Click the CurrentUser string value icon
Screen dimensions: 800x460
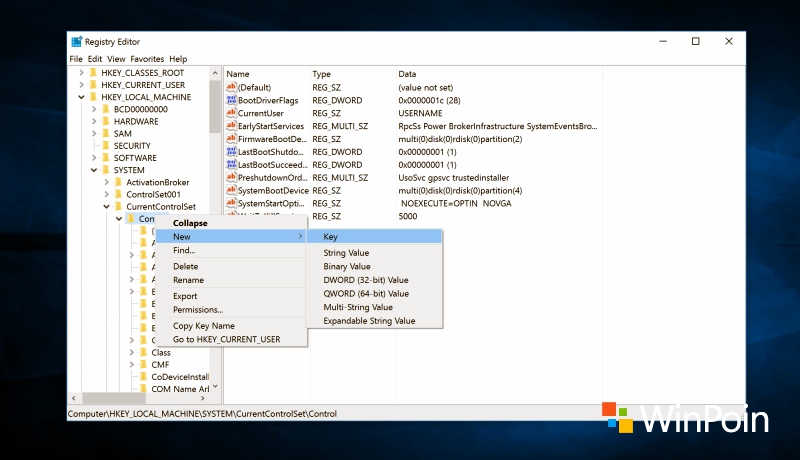click(x=231, y=113)
